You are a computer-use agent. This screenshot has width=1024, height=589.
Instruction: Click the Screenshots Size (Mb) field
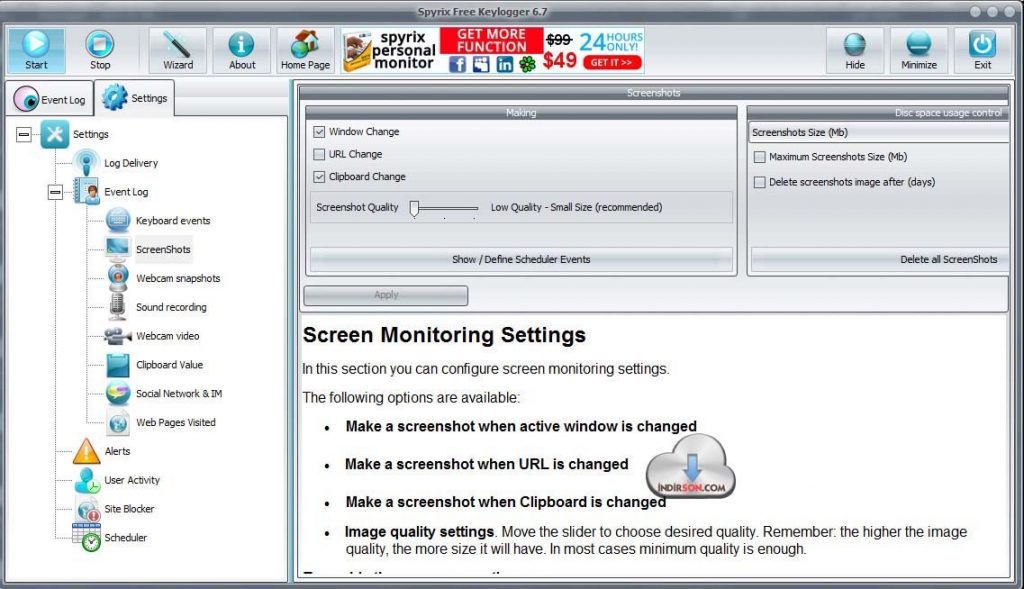(x=878, y=133)
